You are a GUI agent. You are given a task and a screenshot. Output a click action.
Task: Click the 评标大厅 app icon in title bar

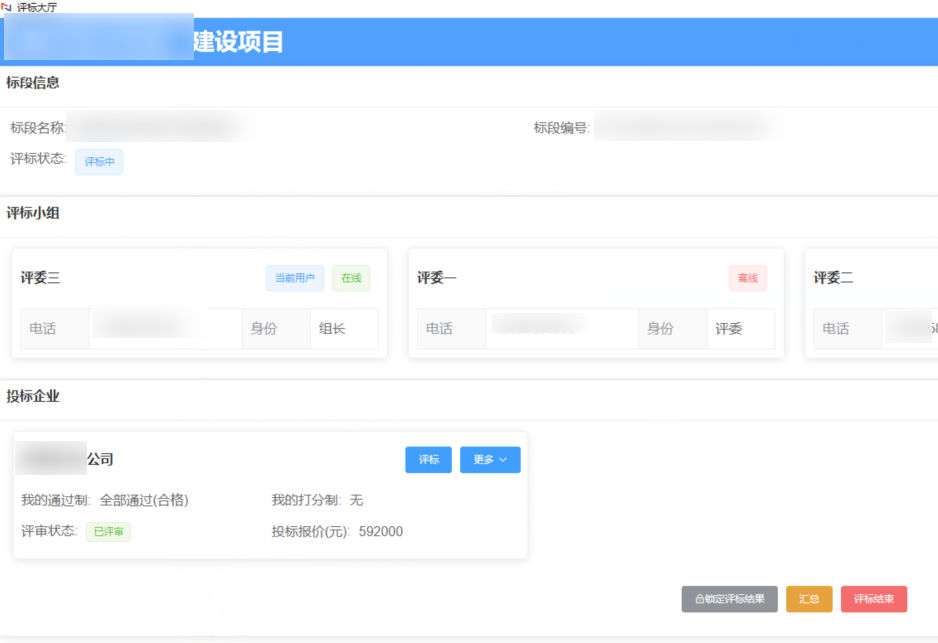7,7
